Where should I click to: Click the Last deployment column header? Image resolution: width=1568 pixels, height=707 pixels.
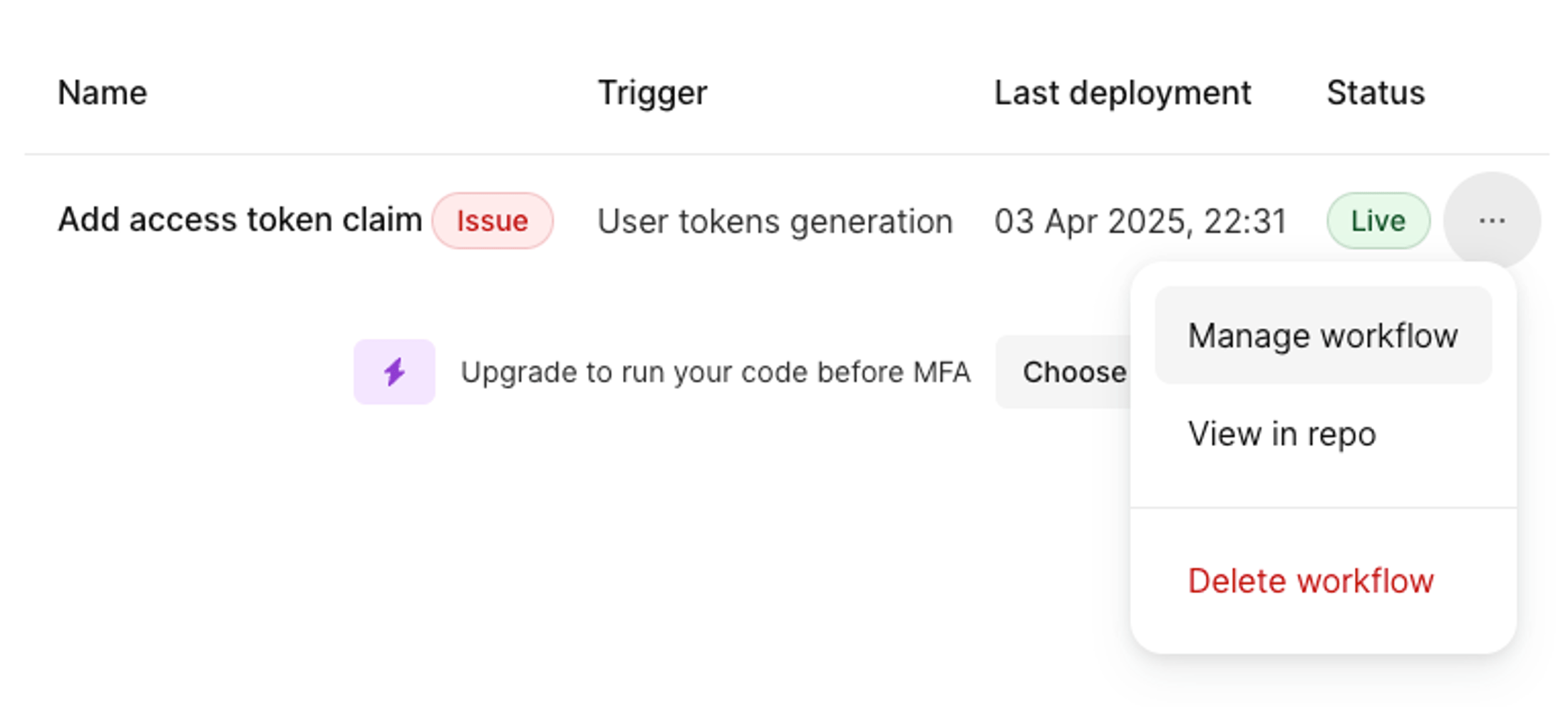pos(1123,93)
